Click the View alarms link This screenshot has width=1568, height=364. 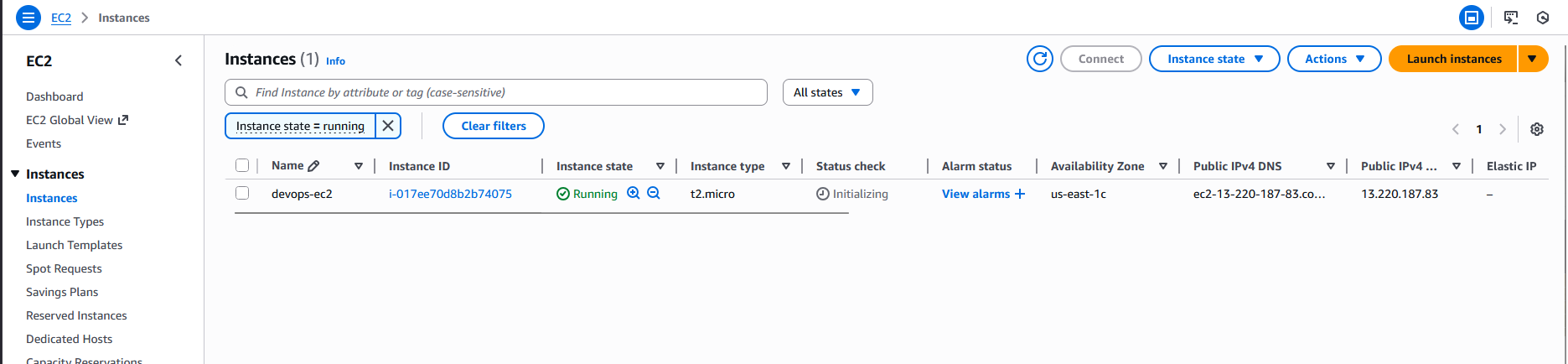point(975,194)
